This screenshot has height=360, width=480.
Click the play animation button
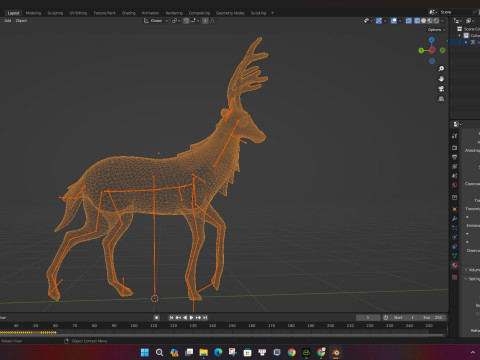(x=192, y=318)
